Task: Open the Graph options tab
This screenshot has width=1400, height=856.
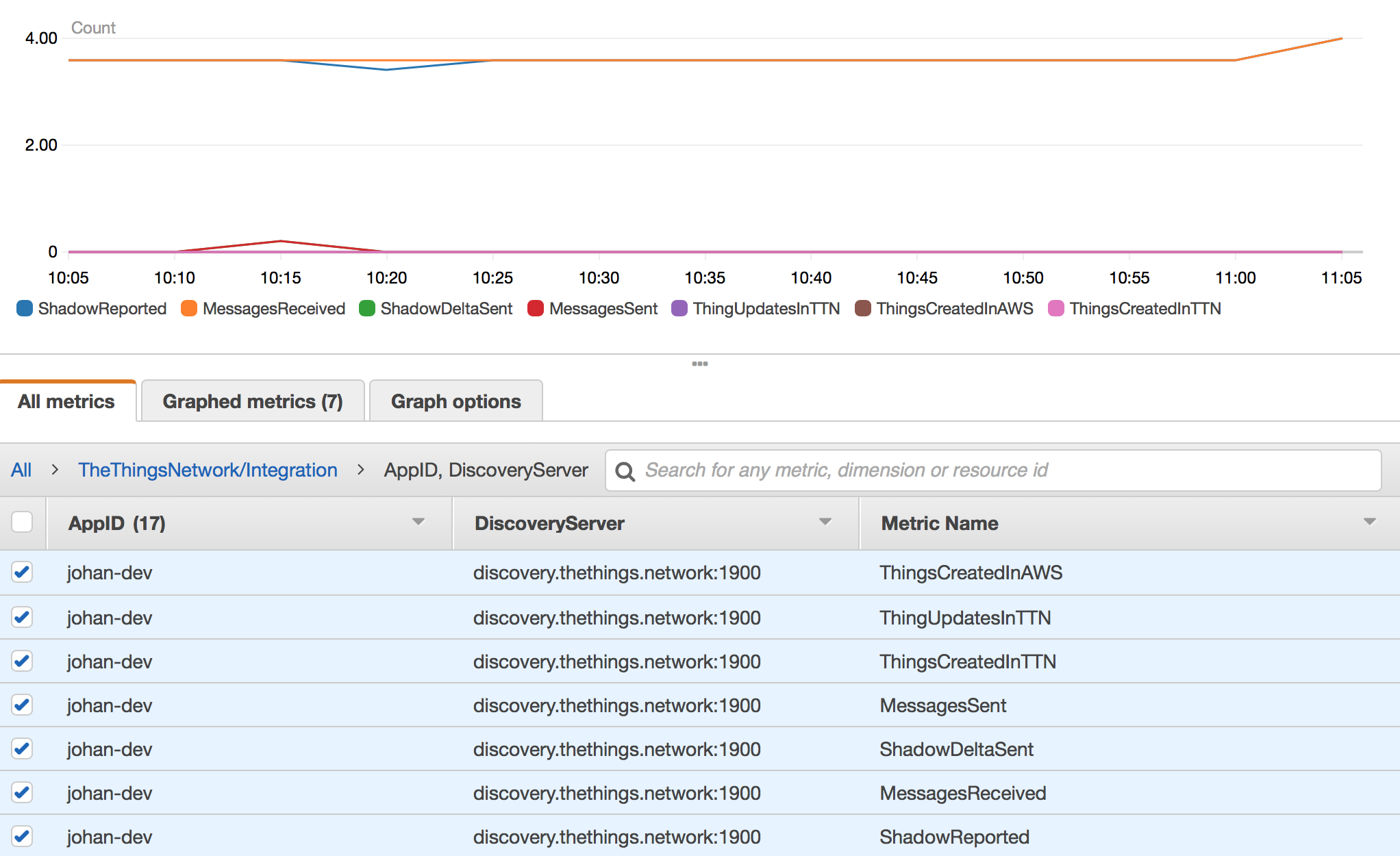Action: pos(455,401)
